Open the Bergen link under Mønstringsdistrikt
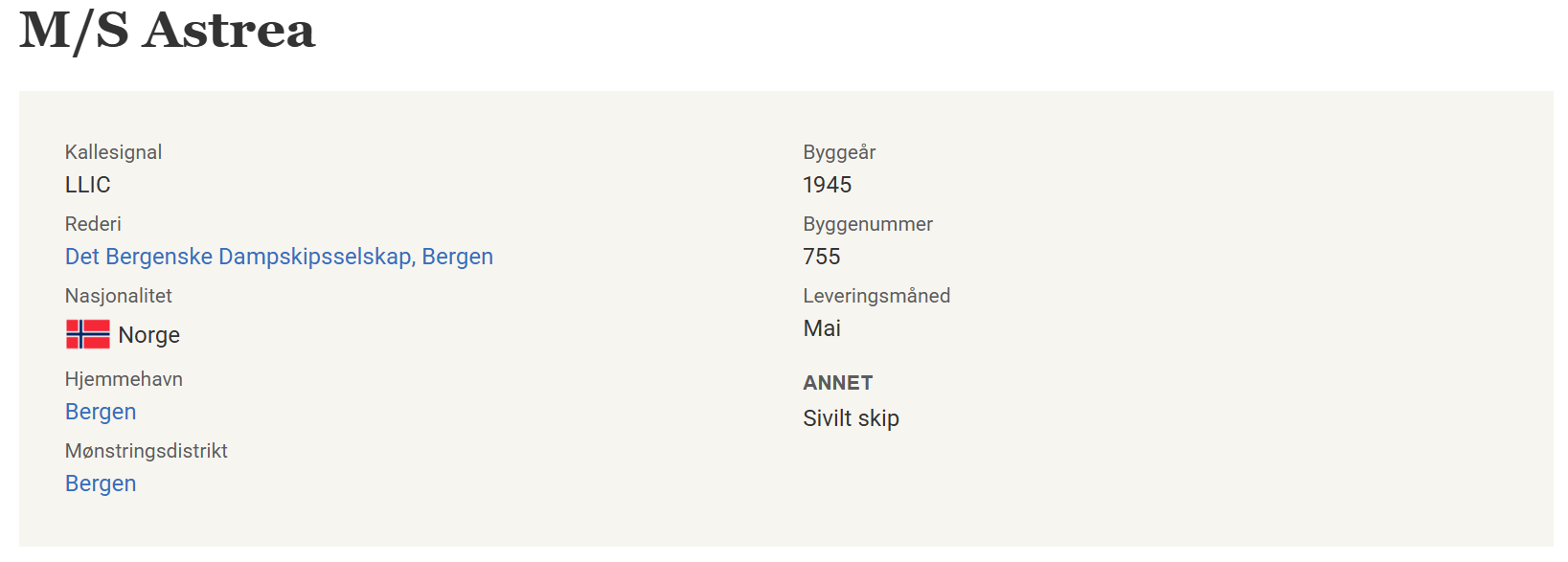 (x=101, y=483)
